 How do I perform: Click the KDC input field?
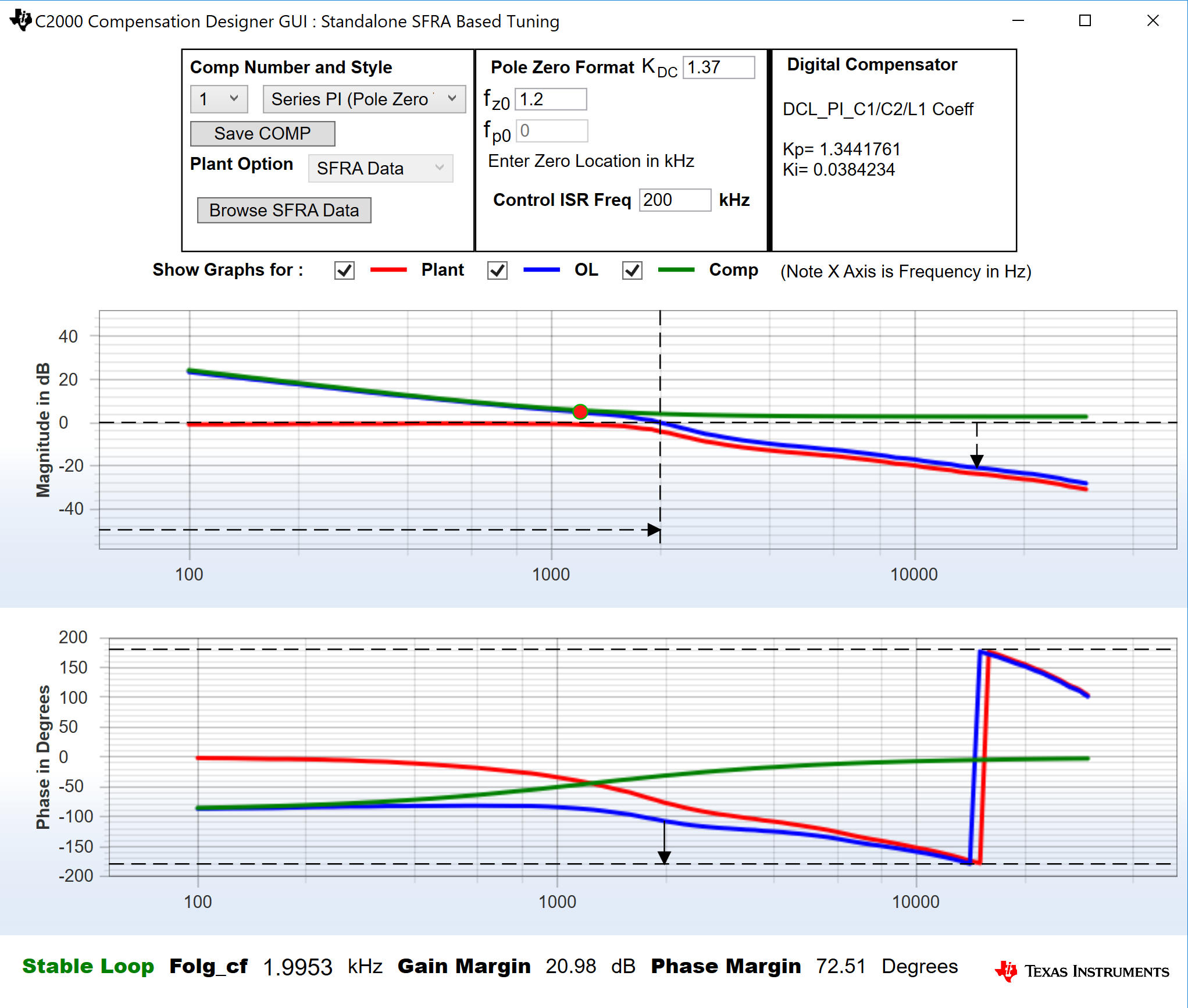[x=719, y=67]
